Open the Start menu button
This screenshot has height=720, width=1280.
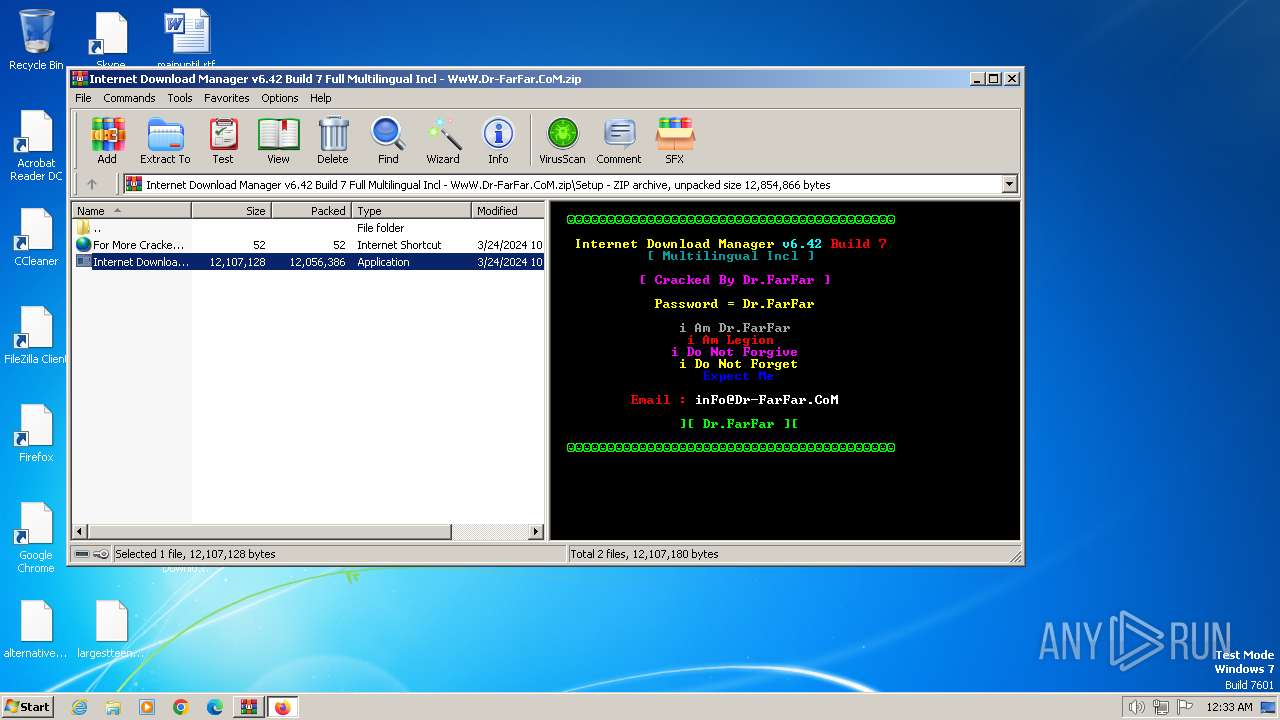coord(27,706)
